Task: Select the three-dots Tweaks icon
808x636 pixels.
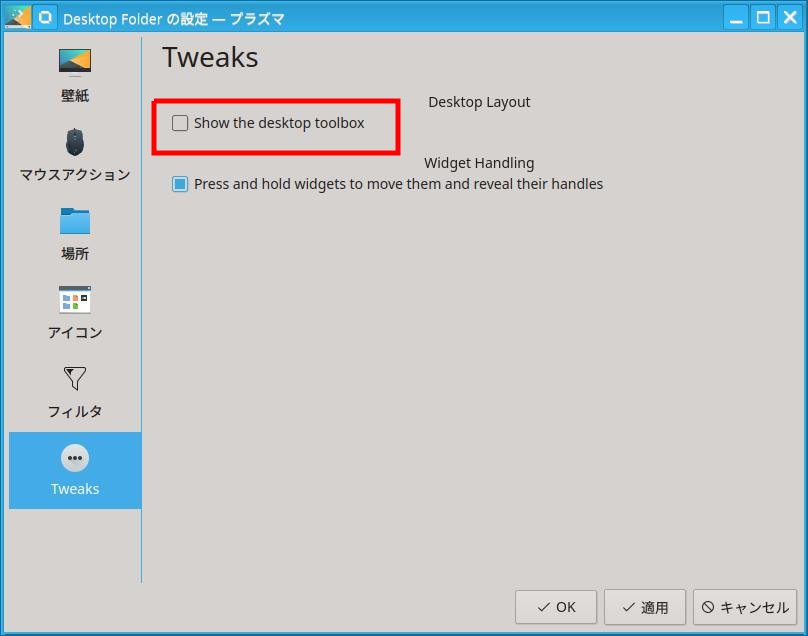Action: 75,458
